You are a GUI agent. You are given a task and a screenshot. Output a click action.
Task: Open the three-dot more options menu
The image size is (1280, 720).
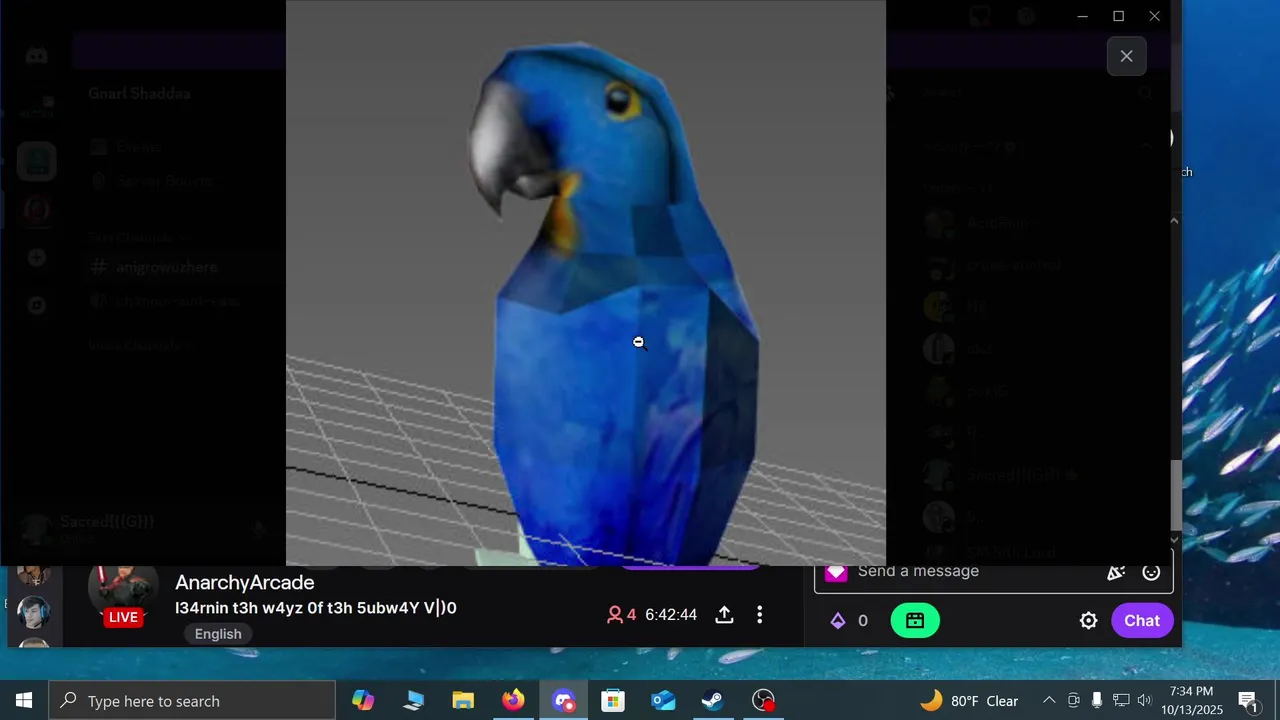(x=760, y=615)
